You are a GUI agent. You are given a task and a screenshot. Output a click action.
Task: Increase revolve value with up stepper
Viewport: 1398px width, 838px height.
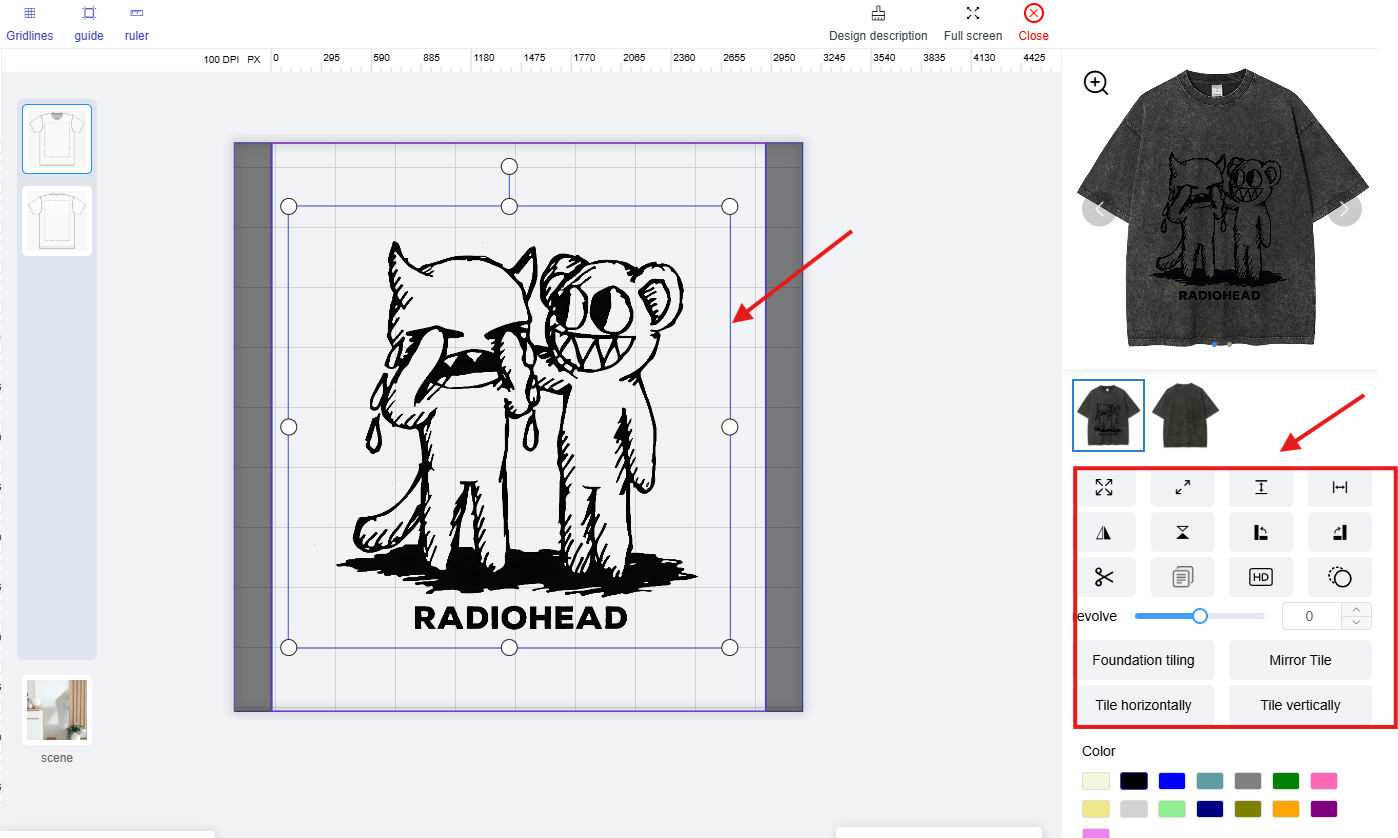coord(1356,609)
